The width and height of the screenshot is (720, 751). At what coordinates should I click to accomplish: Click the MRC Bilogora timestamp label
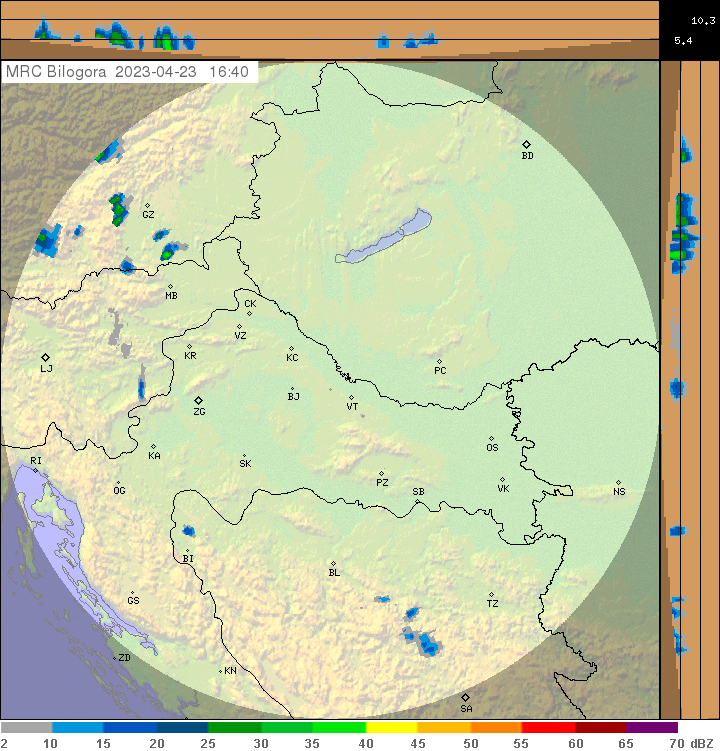pyautogui.click(x=128, y=72)
